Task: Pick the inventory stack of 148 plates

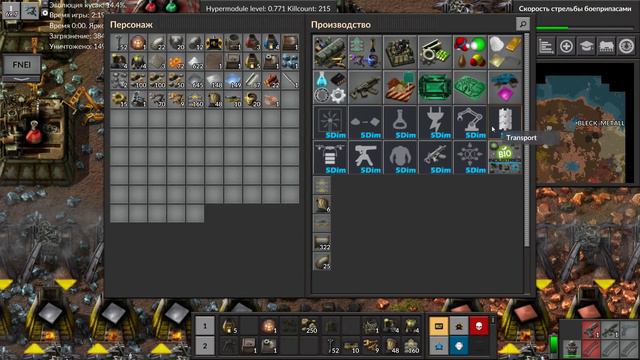Action: tap(214, 80)
